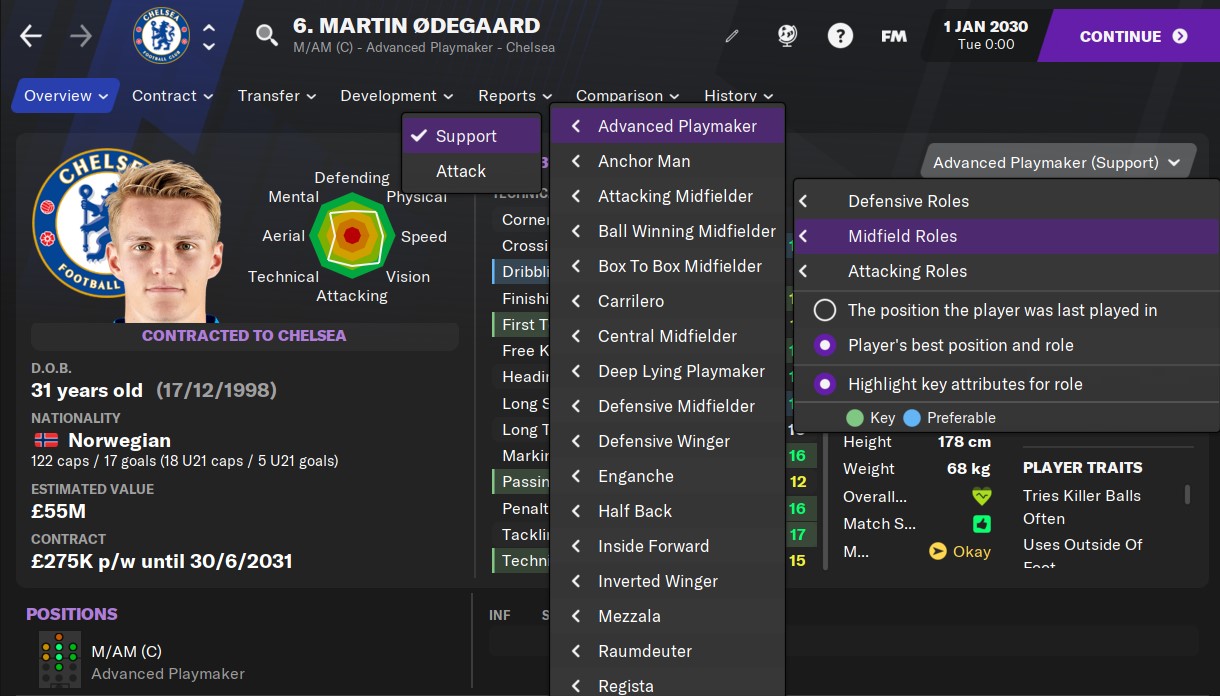Open the Overview dropdown menu
The width and height of the screenshot is (1220, 696).
(x=64, y=95)
